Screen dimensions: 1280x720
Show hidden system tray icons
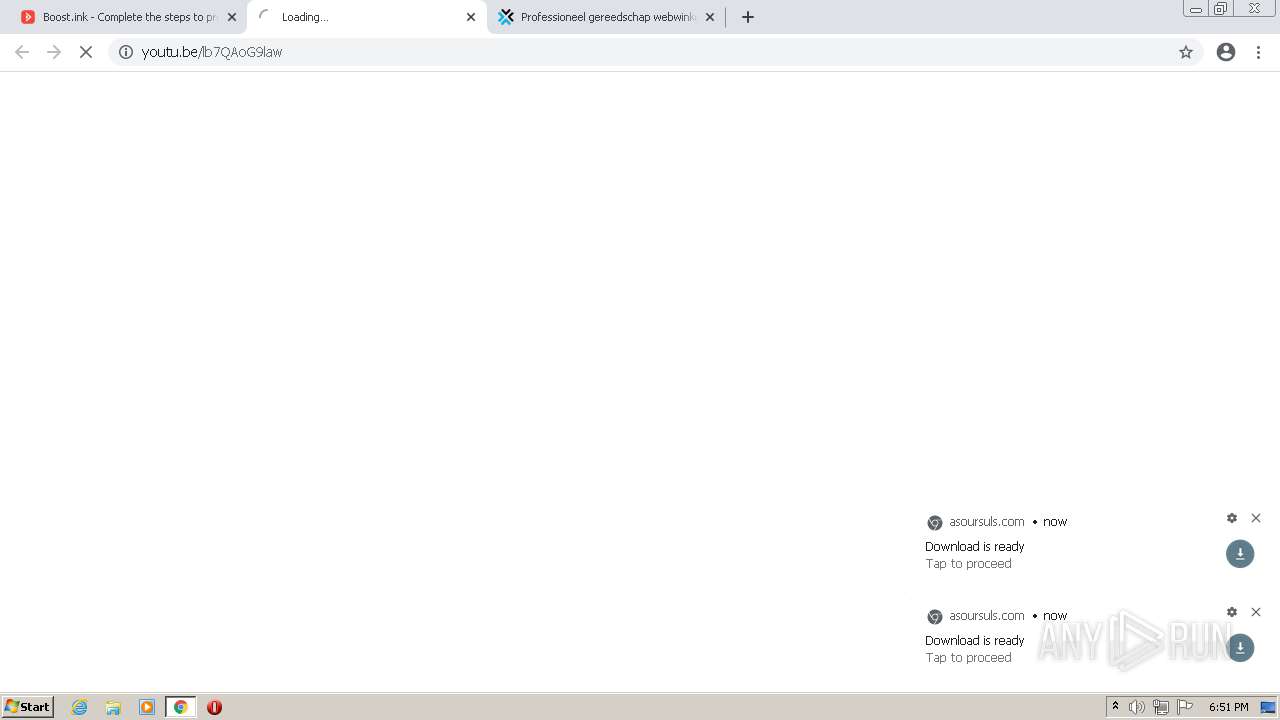(1115, 707)
